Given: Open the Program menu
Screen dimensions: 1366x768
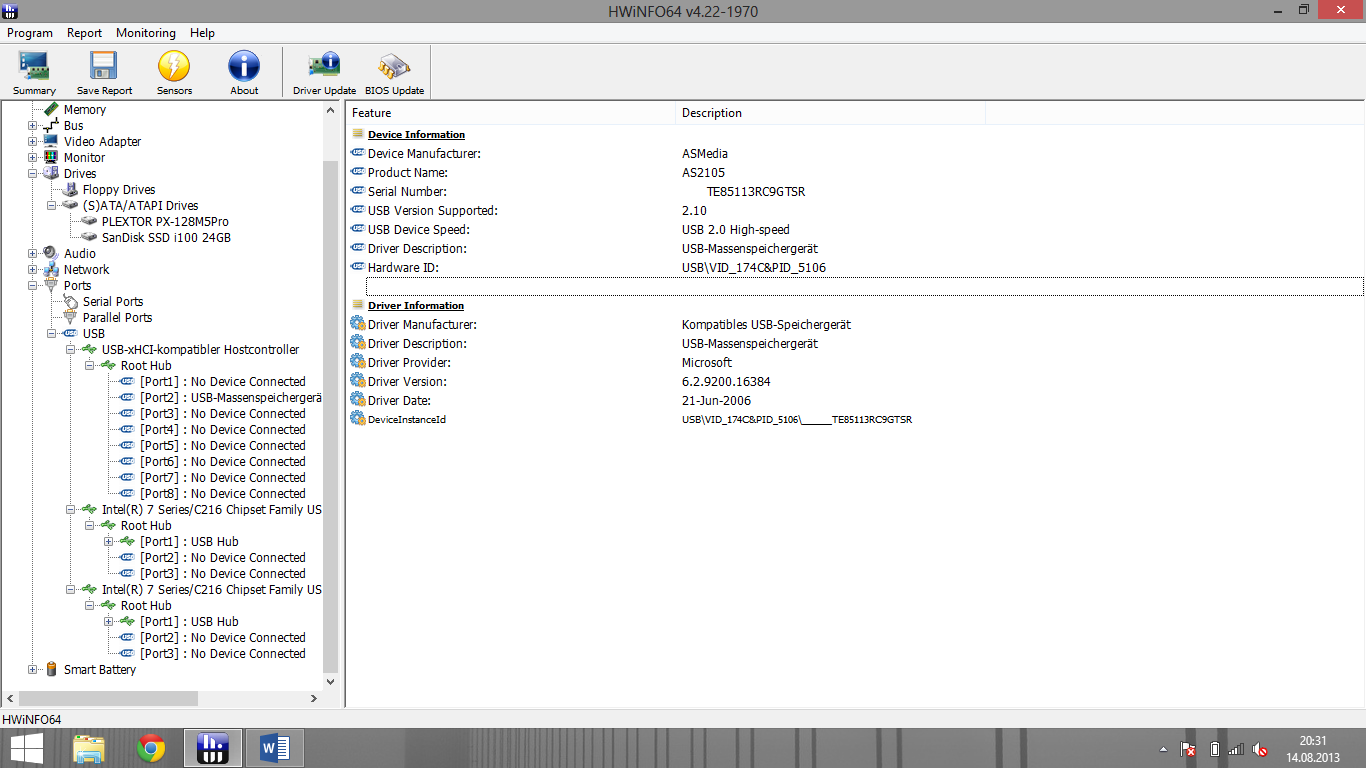Looking at the screenshot, I should pyautogui.click(x=30, y=33).
